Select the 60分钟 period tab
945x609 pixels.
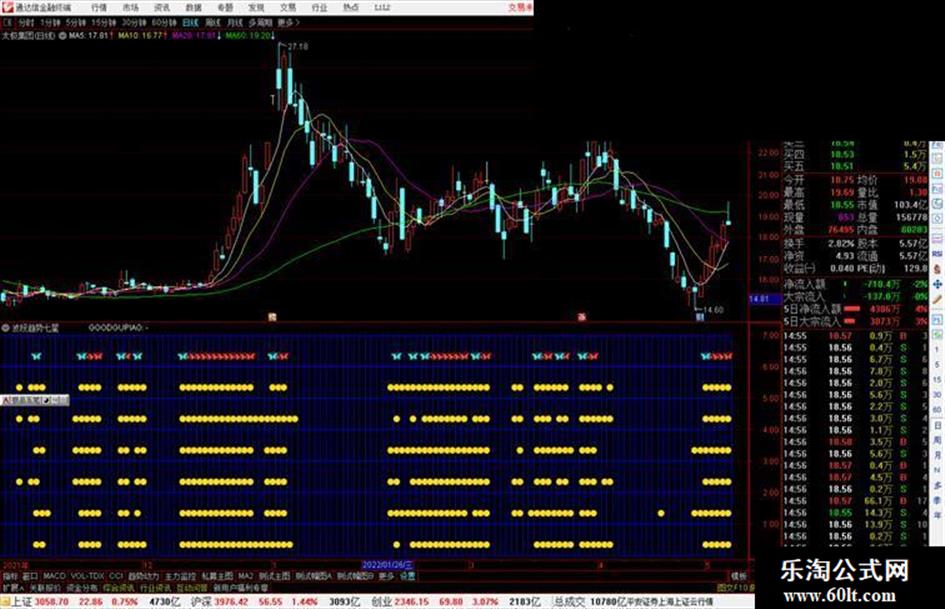click(x=164, y=23)
